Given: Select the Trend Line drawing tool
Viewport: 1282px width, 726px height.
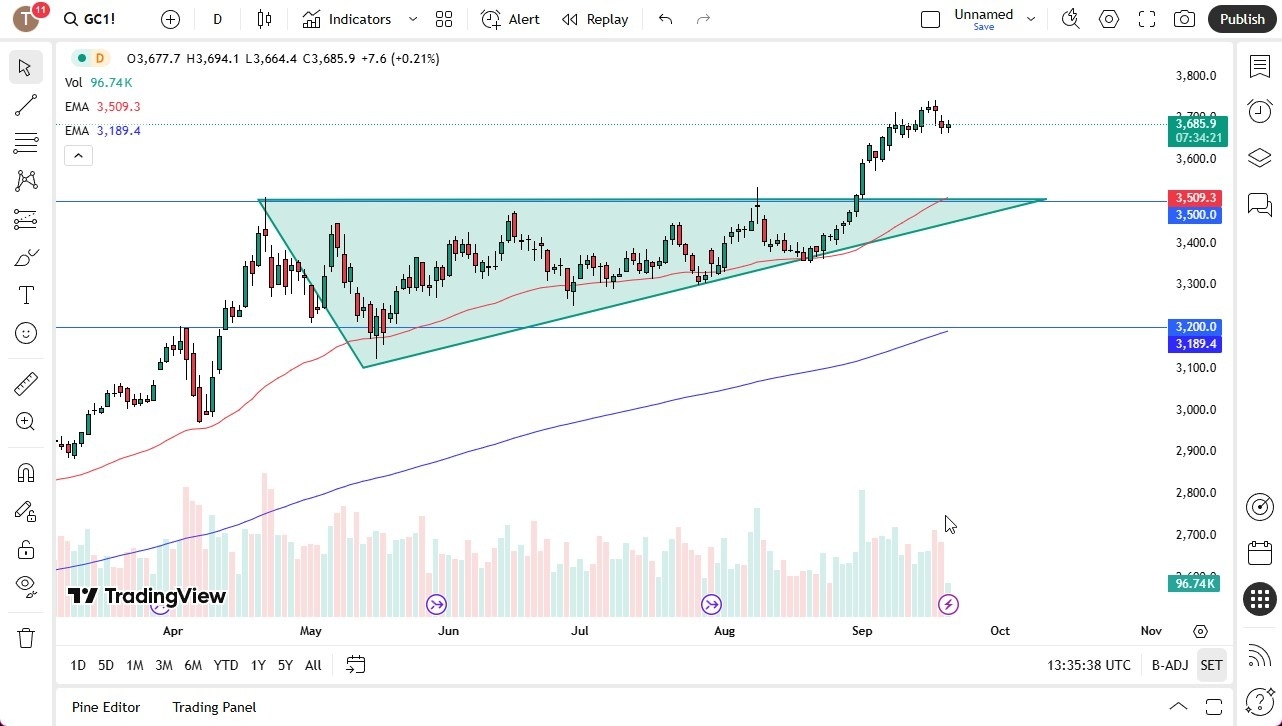Looking at the screenshot, I should point(25,105).
